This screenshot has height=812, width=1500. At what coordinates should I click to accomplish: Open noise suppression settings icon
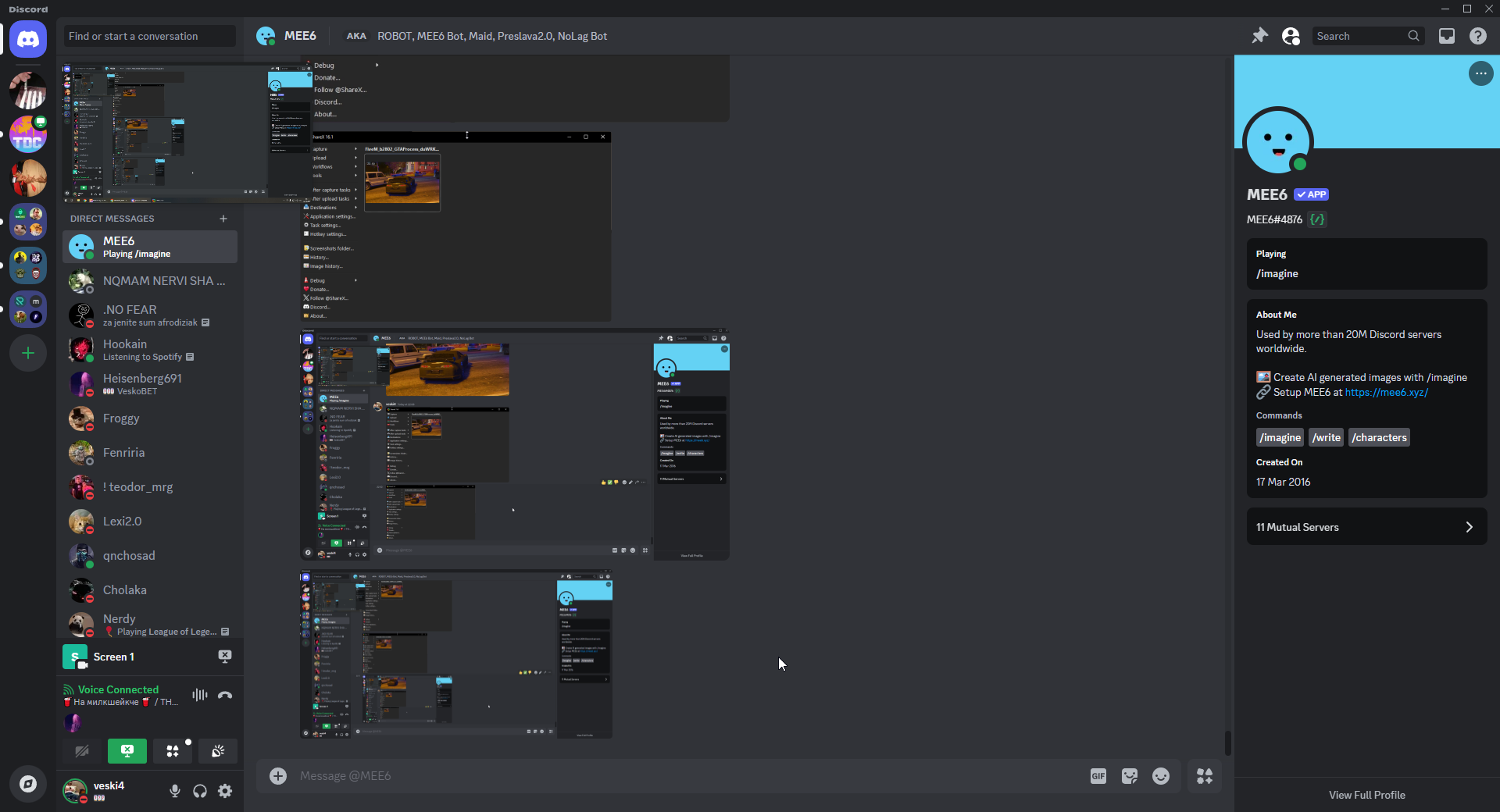(x=200, y=695)
